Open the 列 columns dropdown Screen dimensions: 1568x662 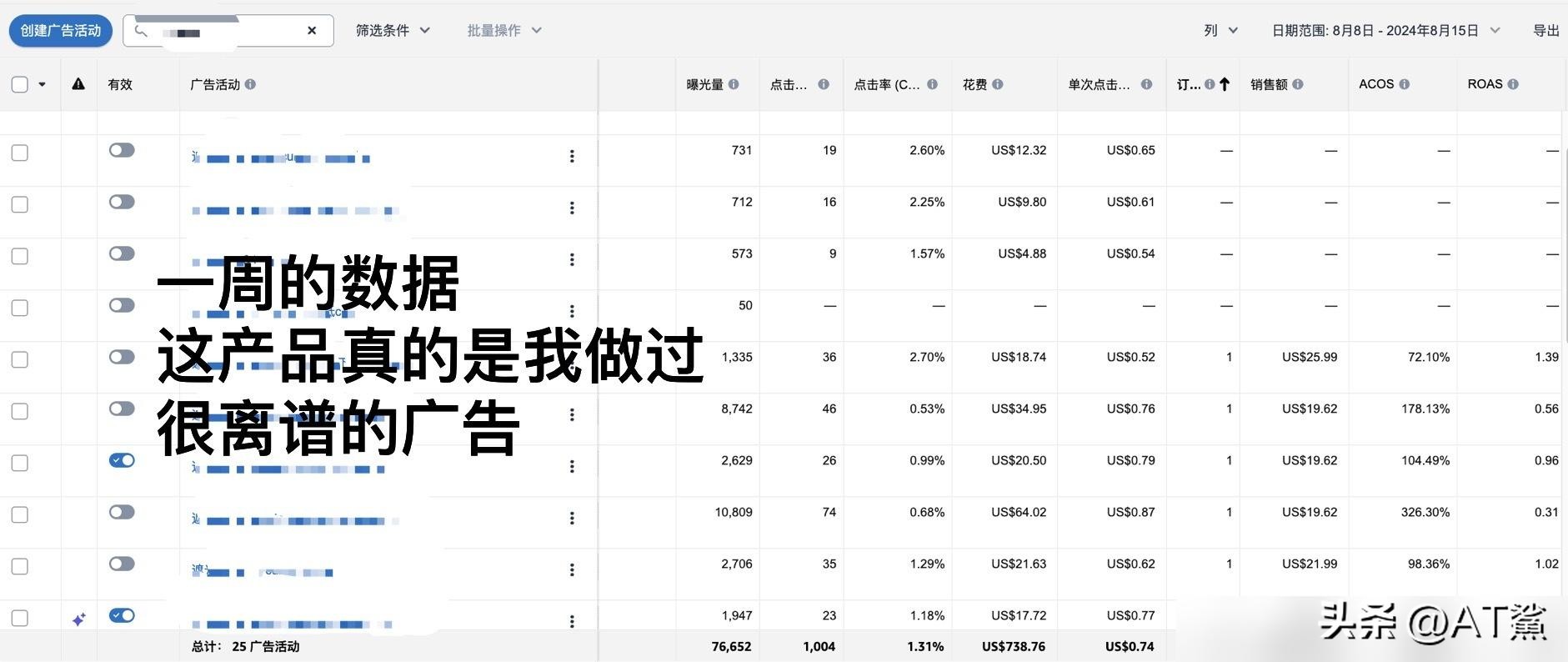click(x=1220, y=31)
